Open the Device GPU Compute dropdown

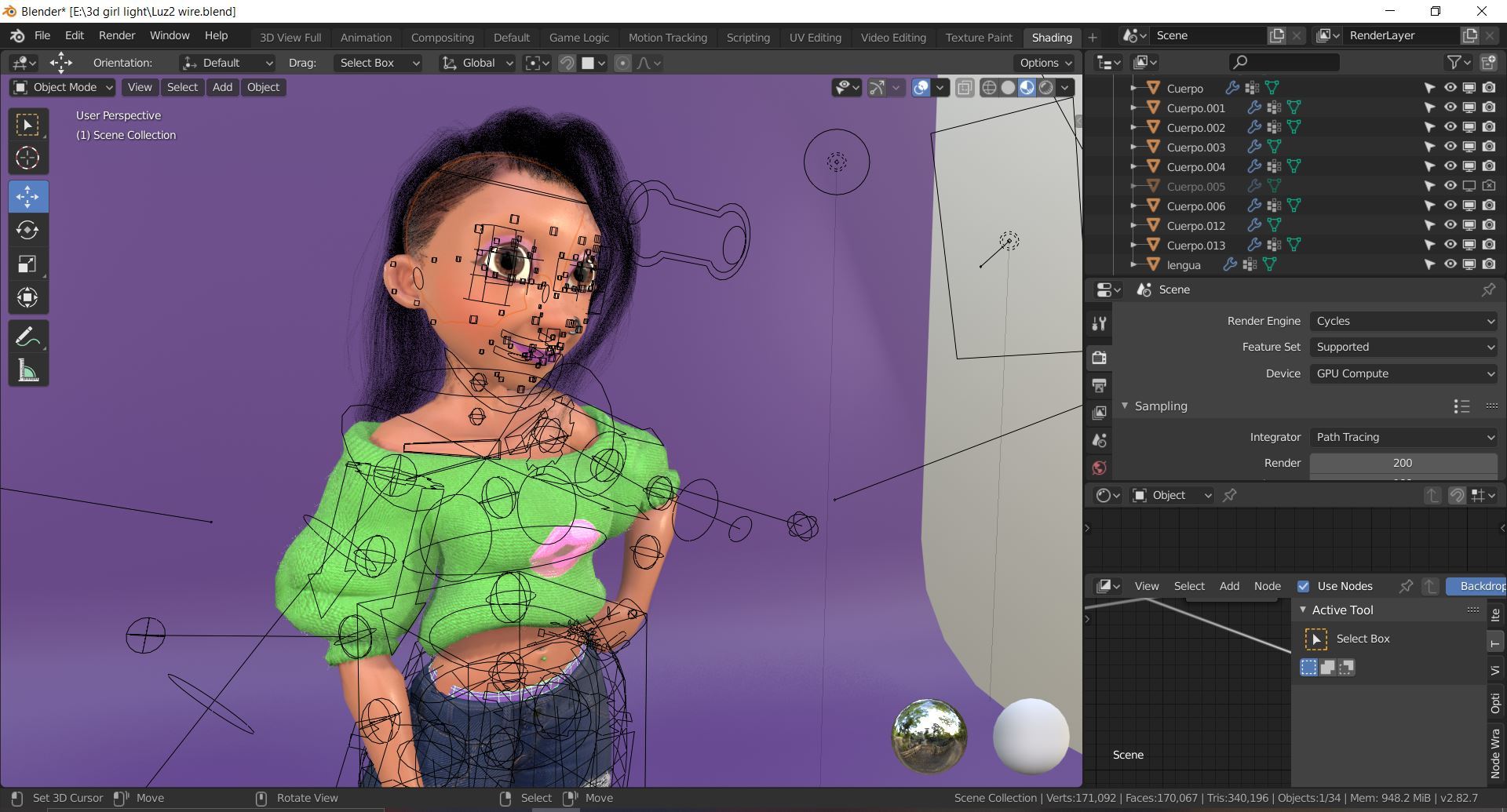point(1403,373)
